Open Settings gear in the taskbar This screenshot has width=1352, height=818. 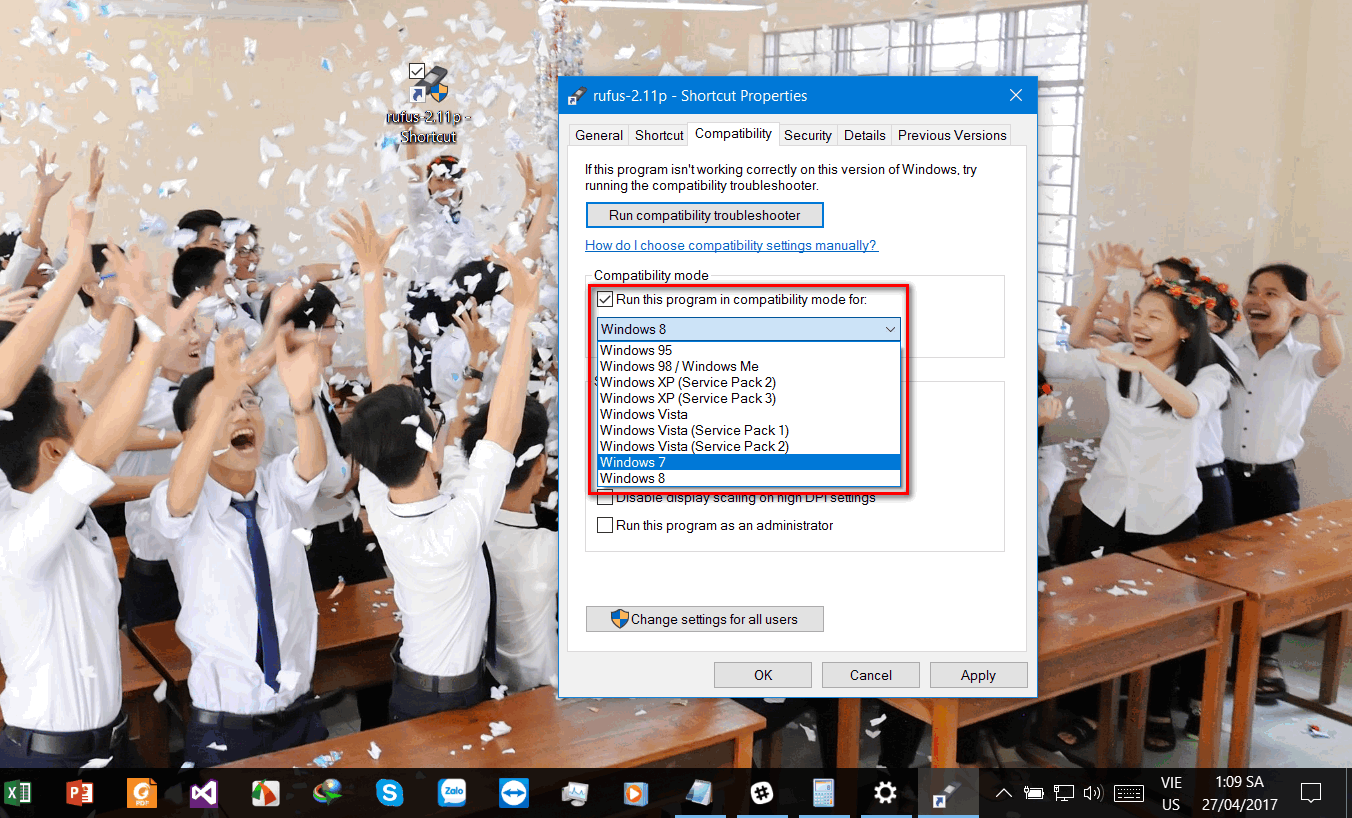coord(885,794)
